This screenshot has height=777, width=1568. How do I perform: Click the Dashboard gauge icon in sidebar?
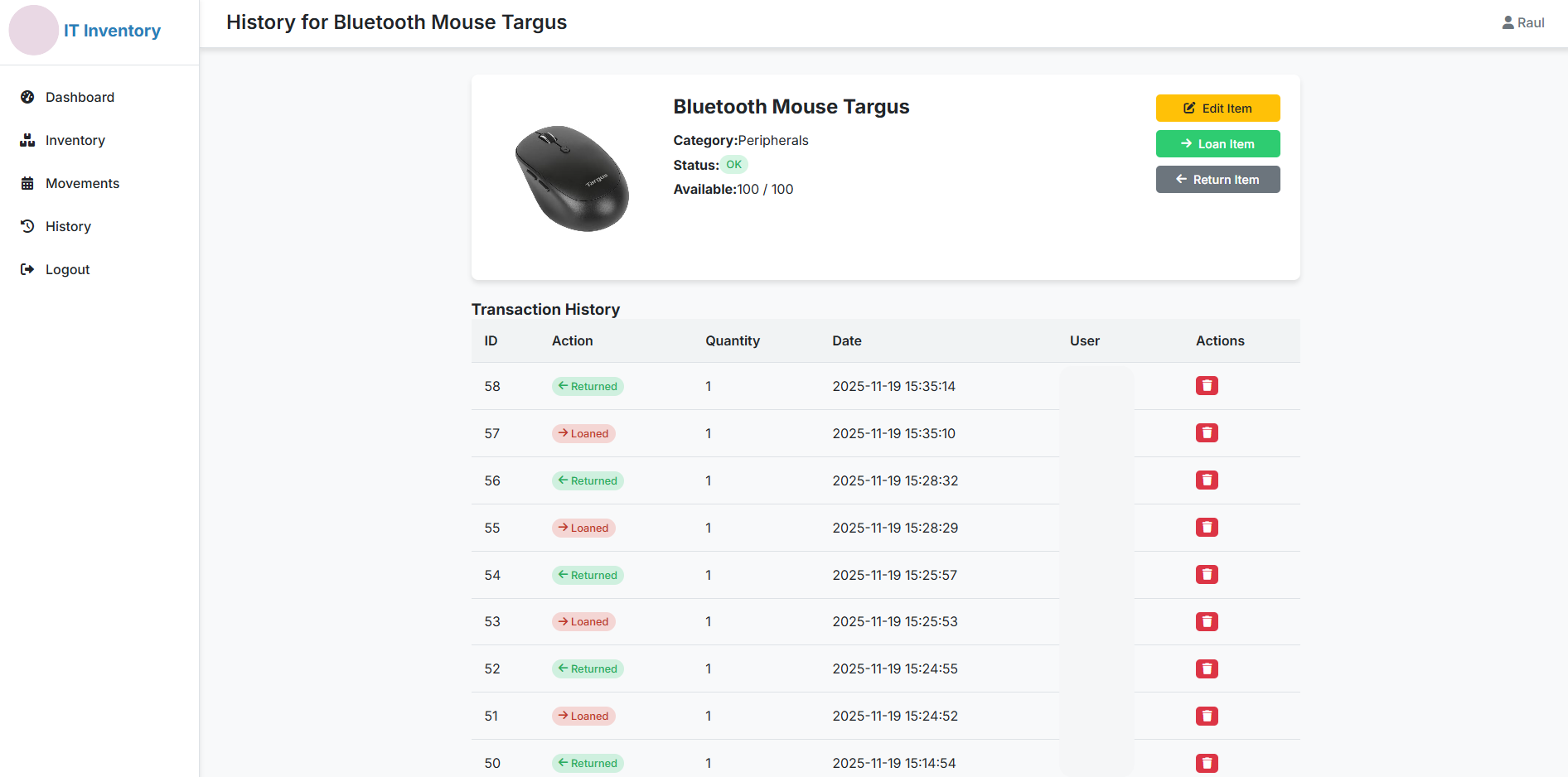(x=27, y=97)
